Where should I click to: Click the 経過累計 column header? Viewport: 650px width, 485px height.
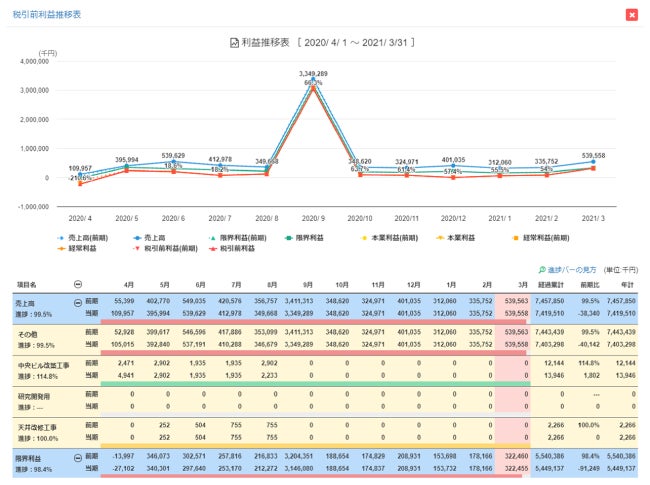click(551, 285)
